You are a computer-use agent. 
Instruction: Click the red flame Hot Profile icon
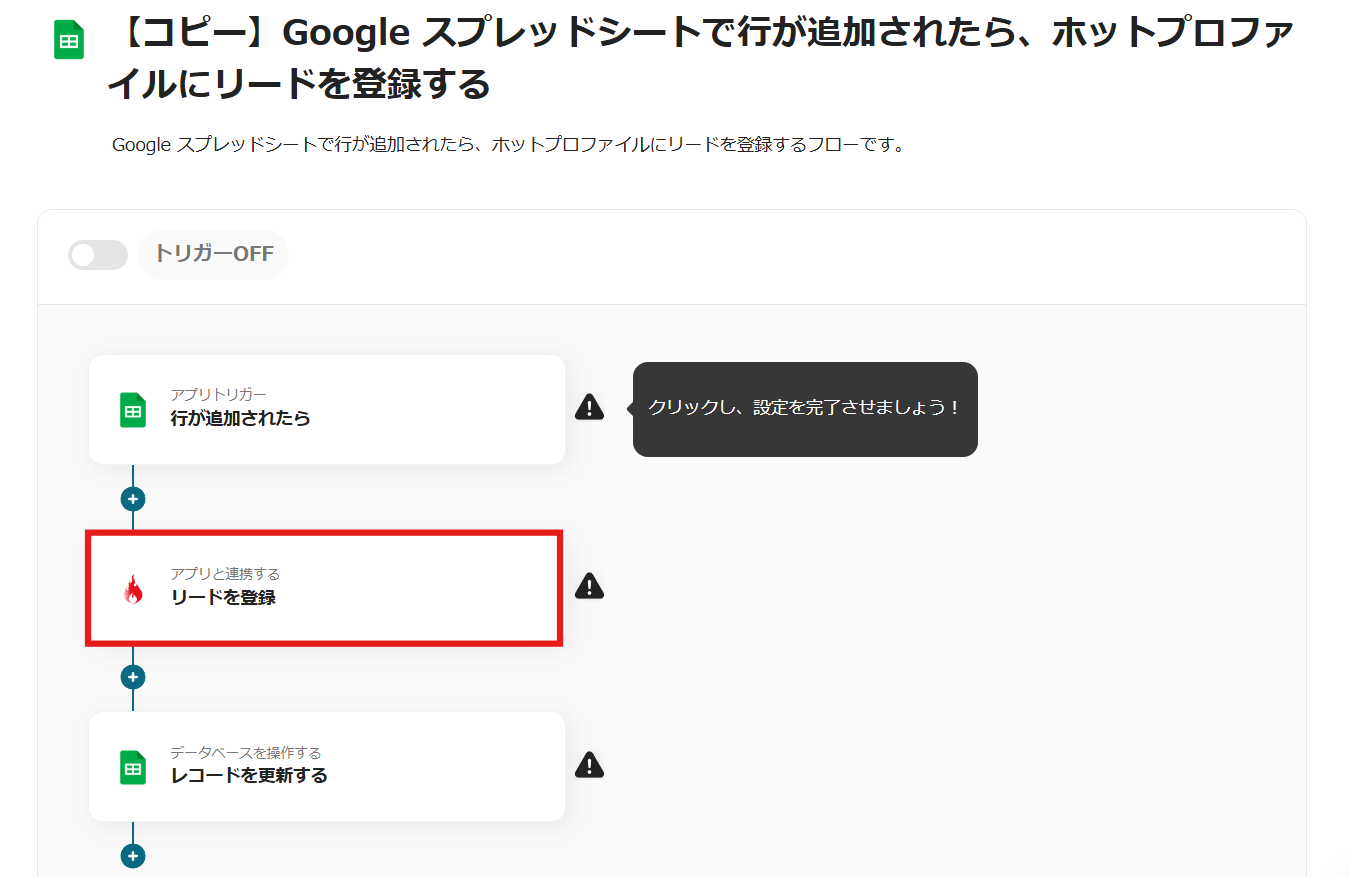pyautogui.click(x=133, y=589)
